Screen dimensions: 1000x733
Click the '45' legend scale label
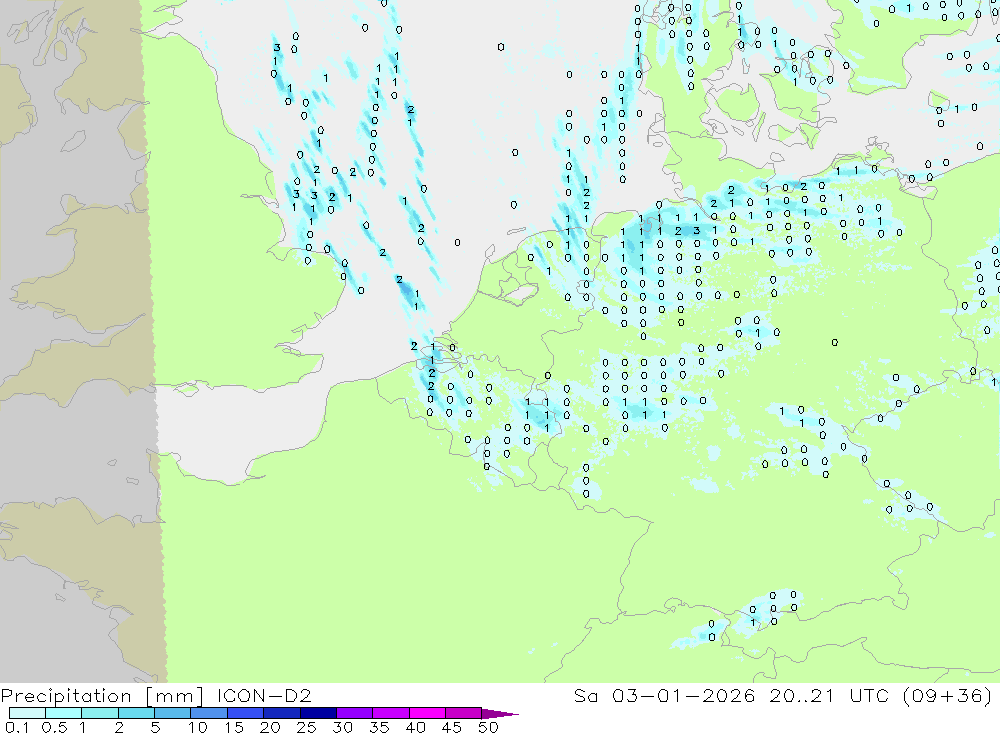pyautogui.click(x=452, y=727)
